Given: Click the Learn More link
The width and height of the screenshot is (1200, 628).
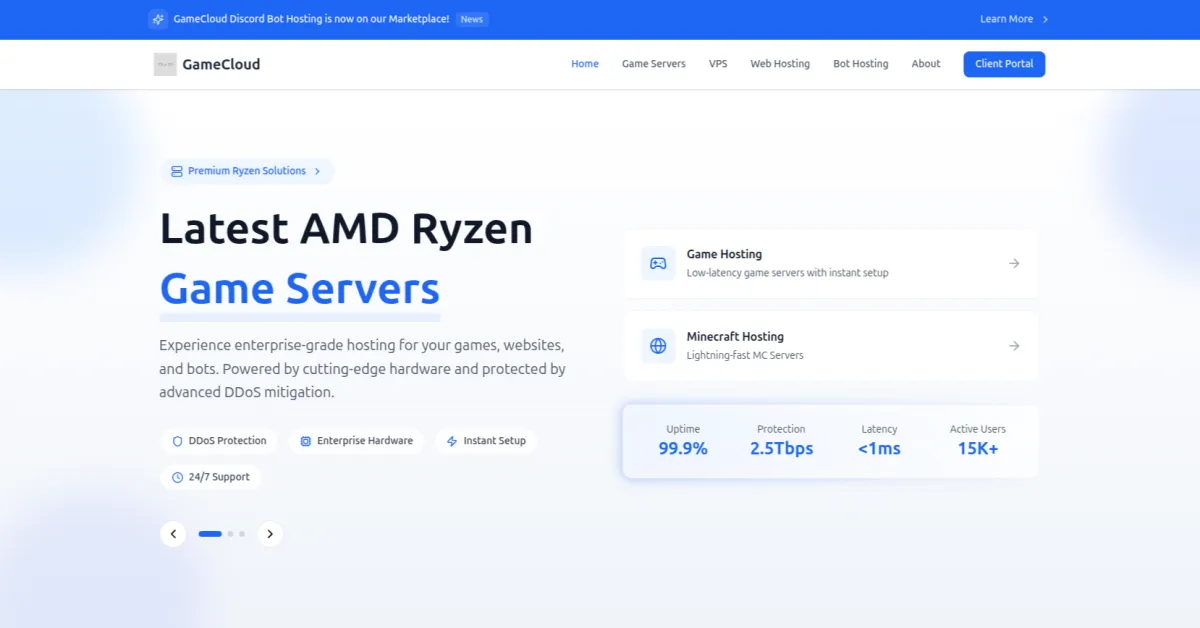Looking at the screenshot, I should pyautogui.click(x=1006, y=18).
